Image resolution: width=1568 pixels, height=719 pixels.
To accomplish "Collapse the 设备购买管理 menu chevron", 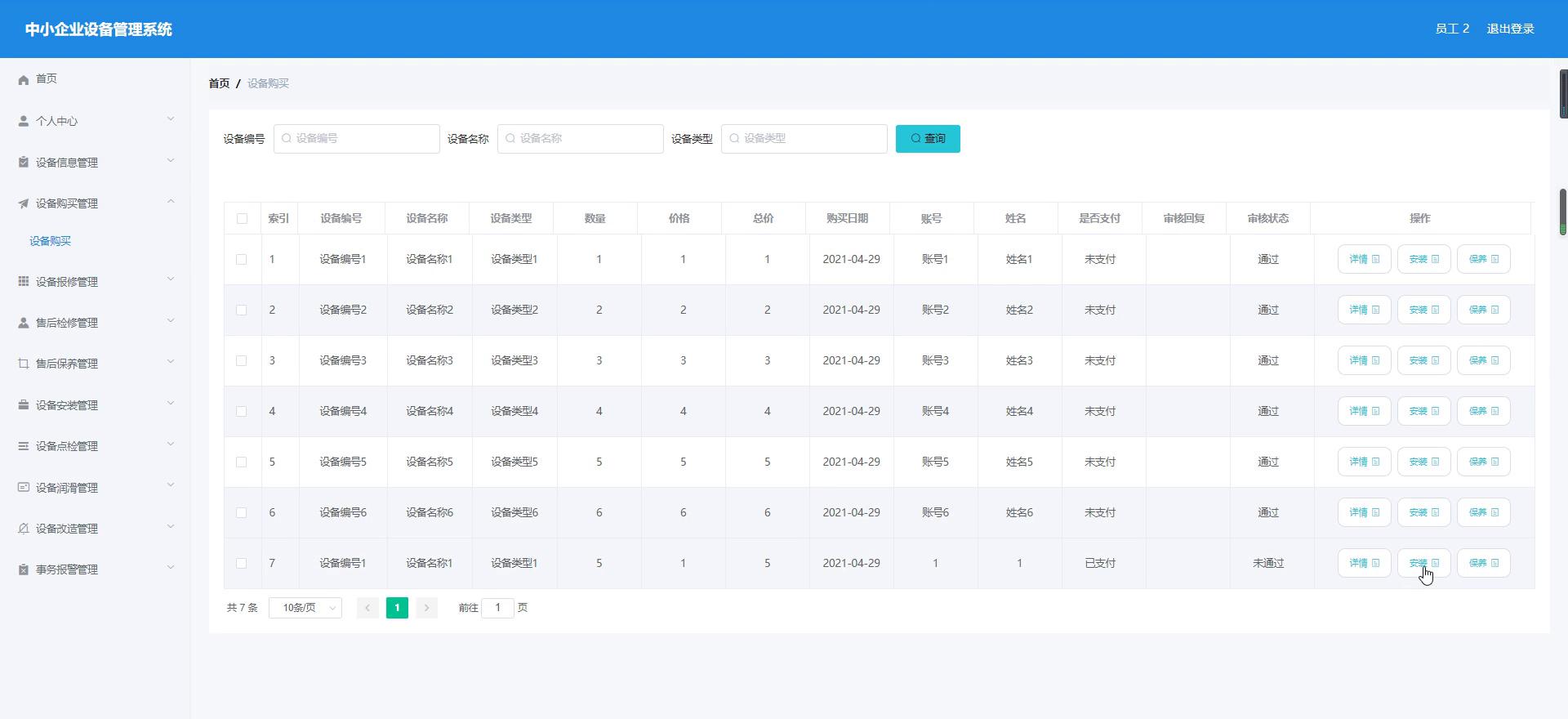I will 171,202.
